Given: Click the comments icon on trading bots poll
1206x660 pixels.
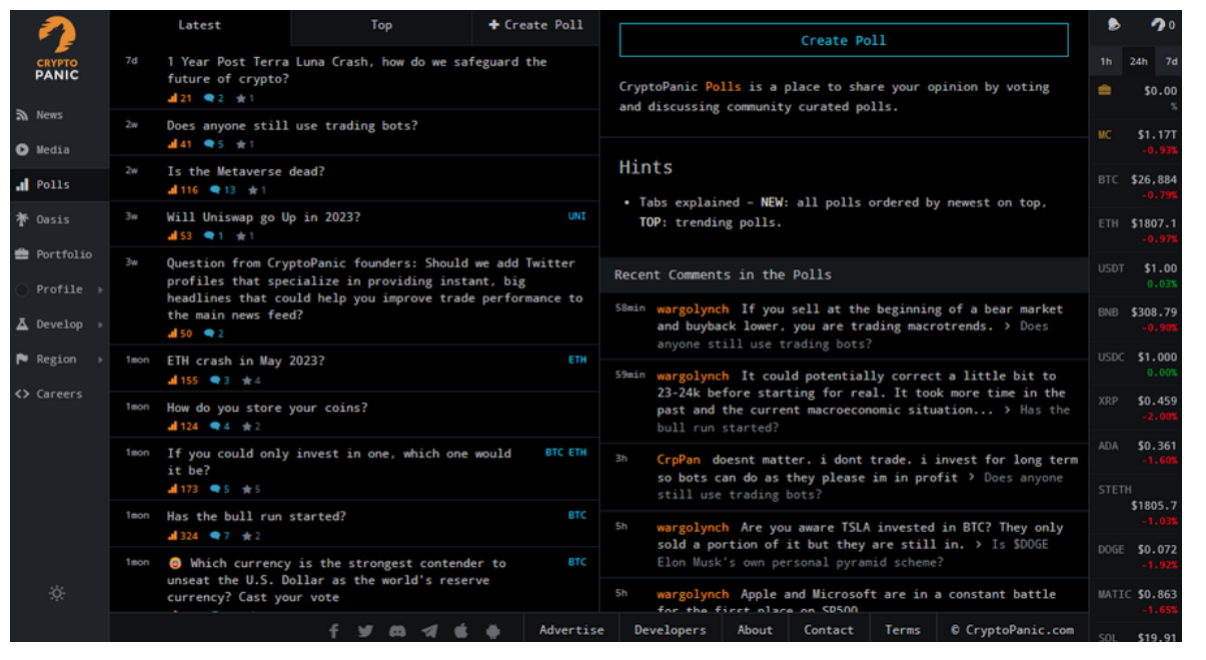Looking at the screenshot, I should [x=209, y=144].
